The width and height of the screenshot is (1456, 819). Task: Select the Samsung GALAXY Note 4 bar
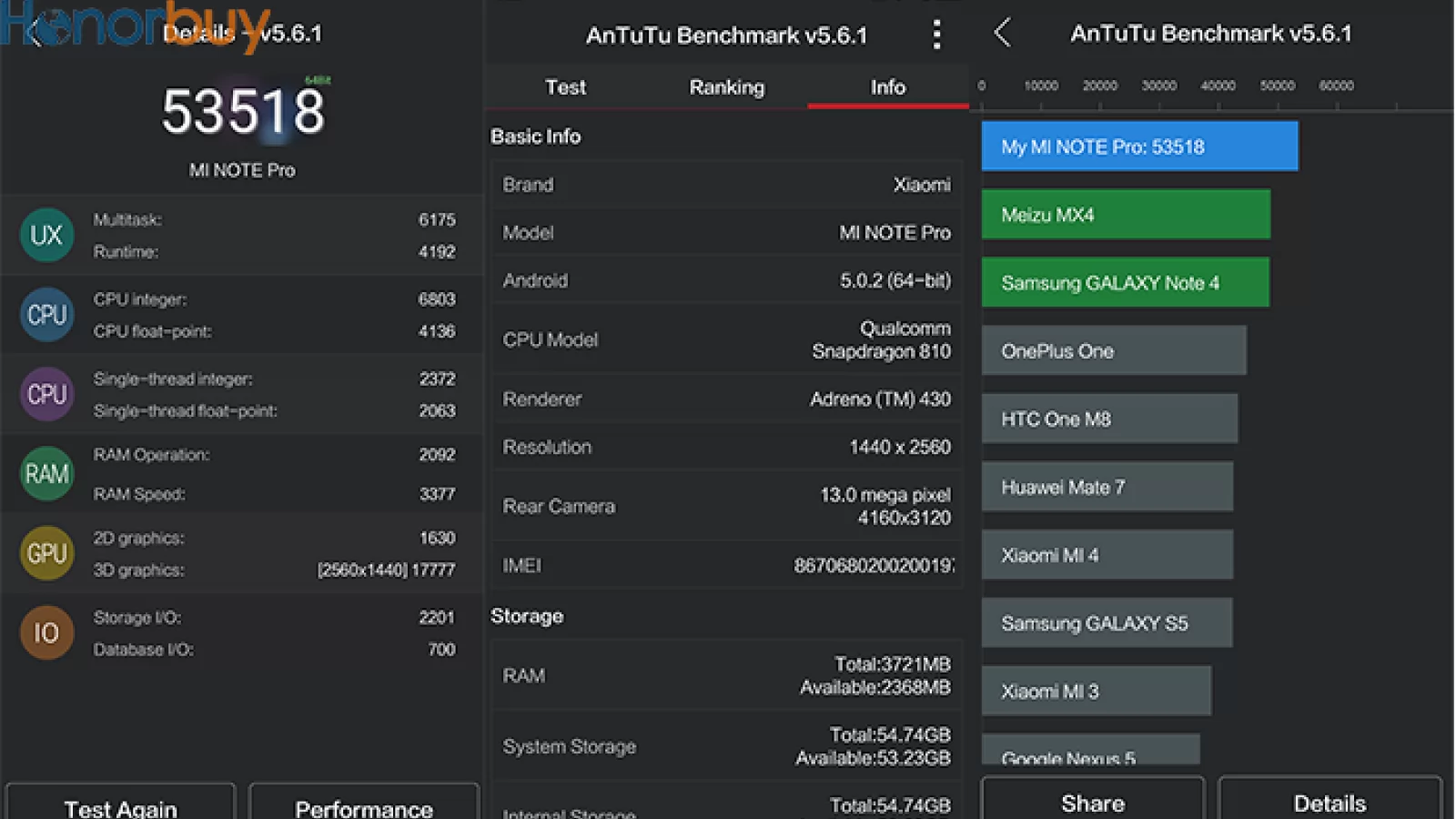point(1126,283)
